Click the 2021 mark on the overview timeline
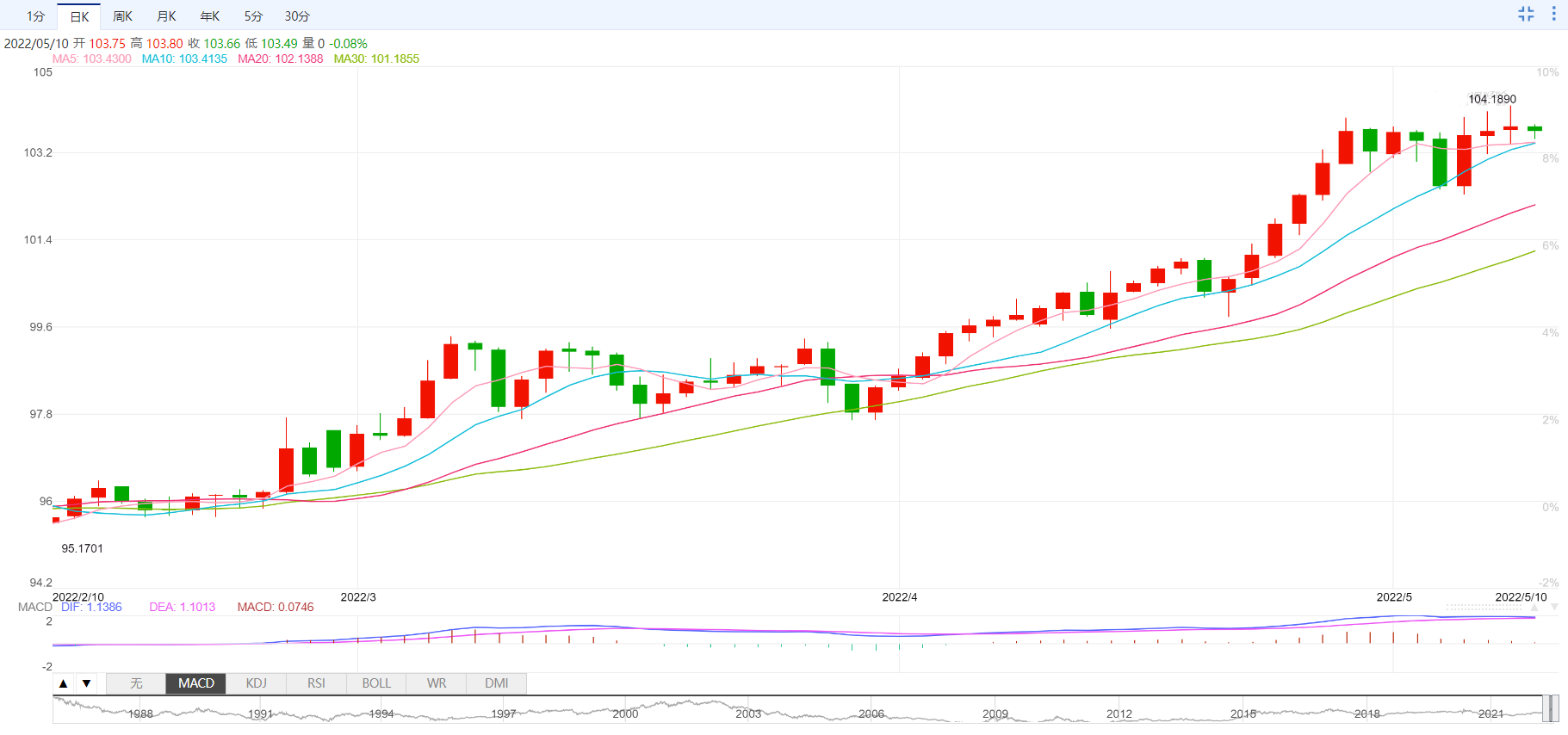The height and width of the screenshot is (735, 1568). click(x=1491, y=714)
